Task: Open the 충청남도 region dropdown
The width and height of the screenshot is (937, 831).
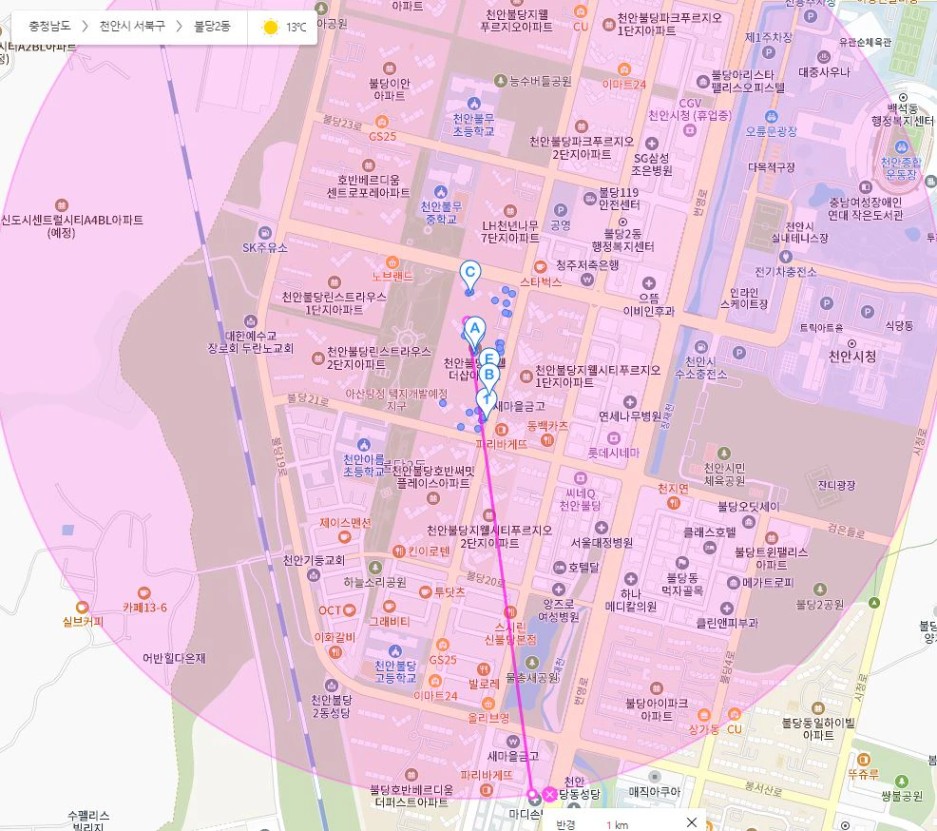Action: coord(50,26)
